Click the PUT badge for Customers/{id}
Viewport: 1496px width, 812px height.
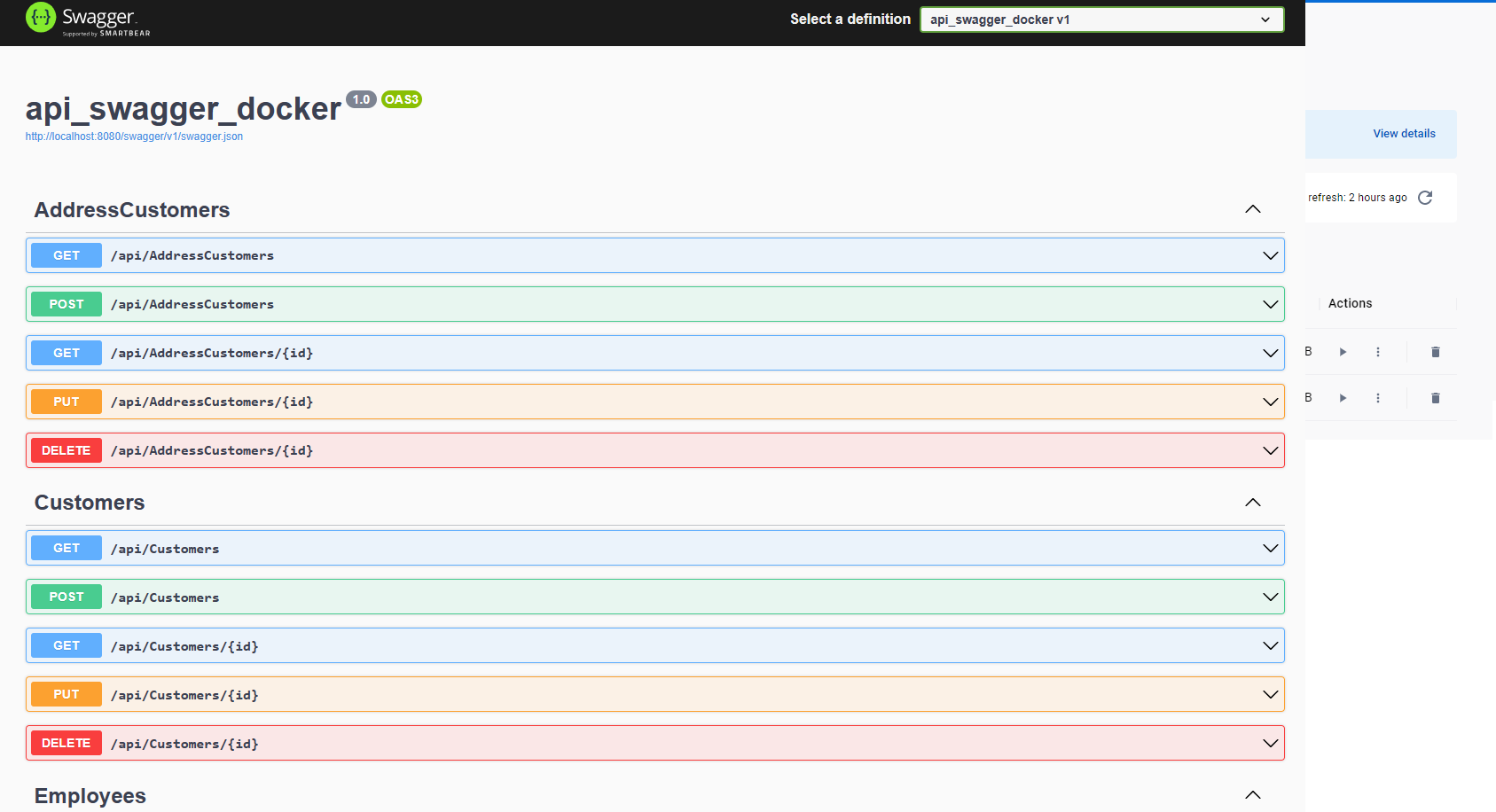tap(67, 694)
